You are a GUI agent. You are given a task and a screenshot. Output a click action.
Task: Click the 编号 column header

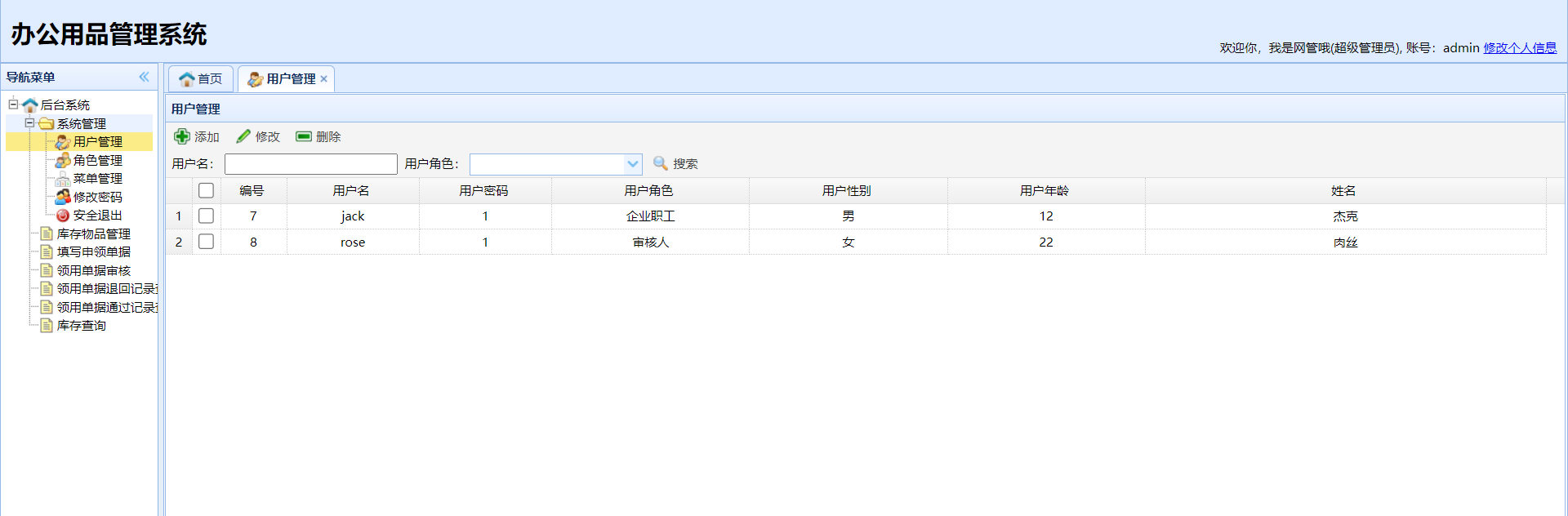point(252,190)
